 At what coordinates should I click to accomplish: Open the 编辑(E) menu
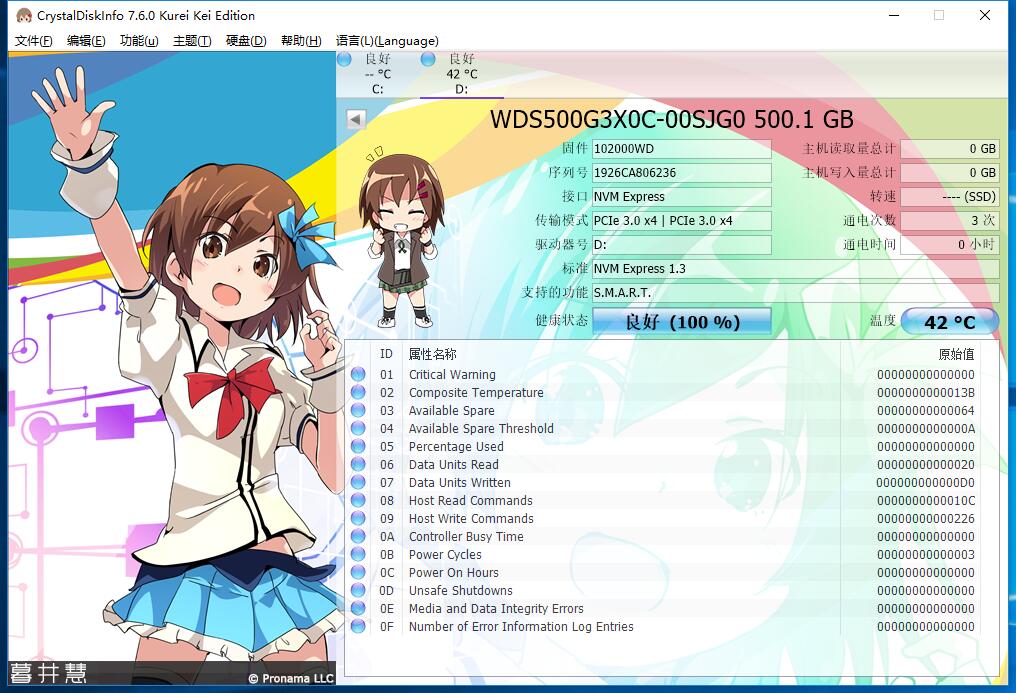point(86,41)
